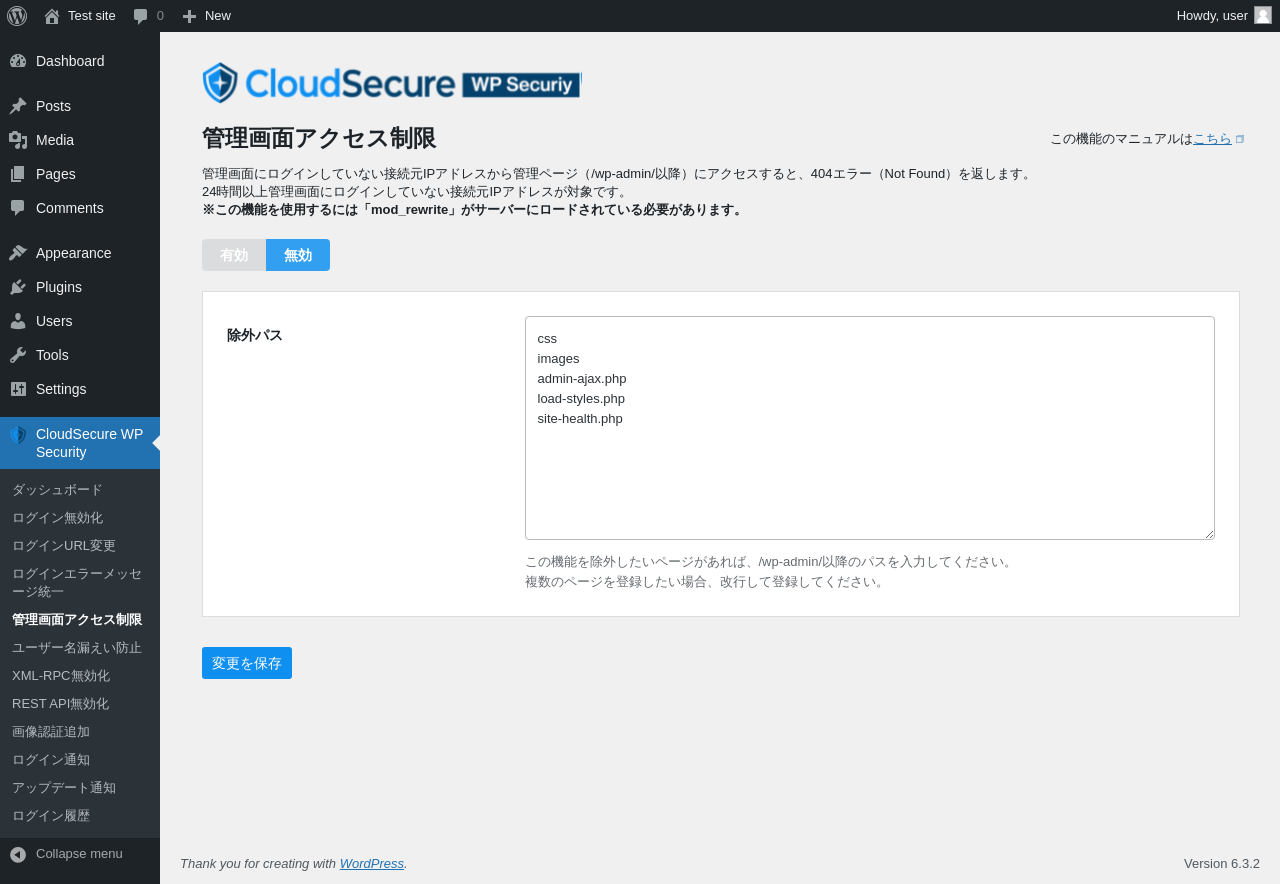Open ログインURL変更 submenu item
The width and height of the screenshot is (1280, 884).
click(x=64, y=546)
